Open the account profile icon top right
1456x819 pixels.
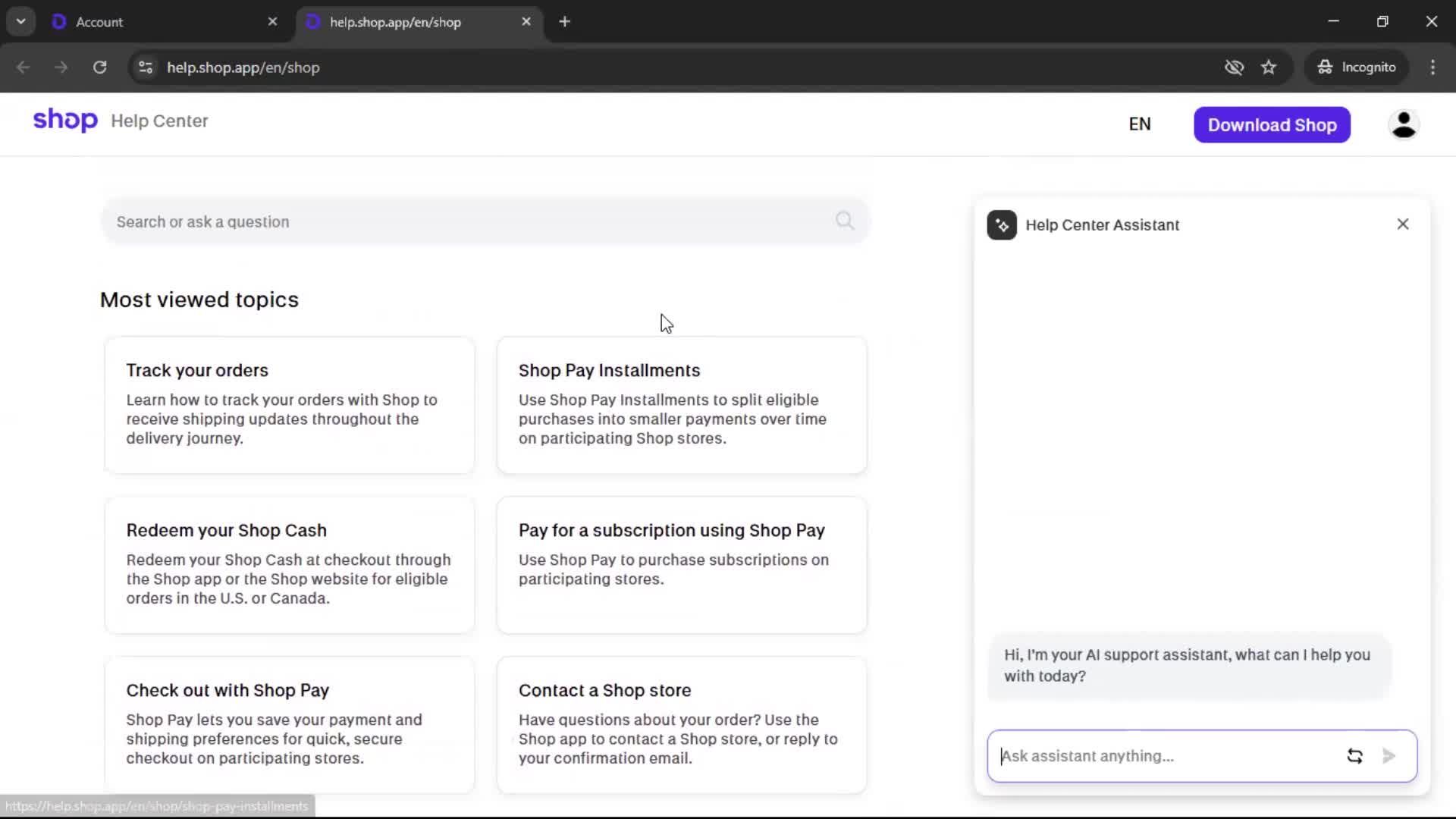click(x=1404, y=124)
